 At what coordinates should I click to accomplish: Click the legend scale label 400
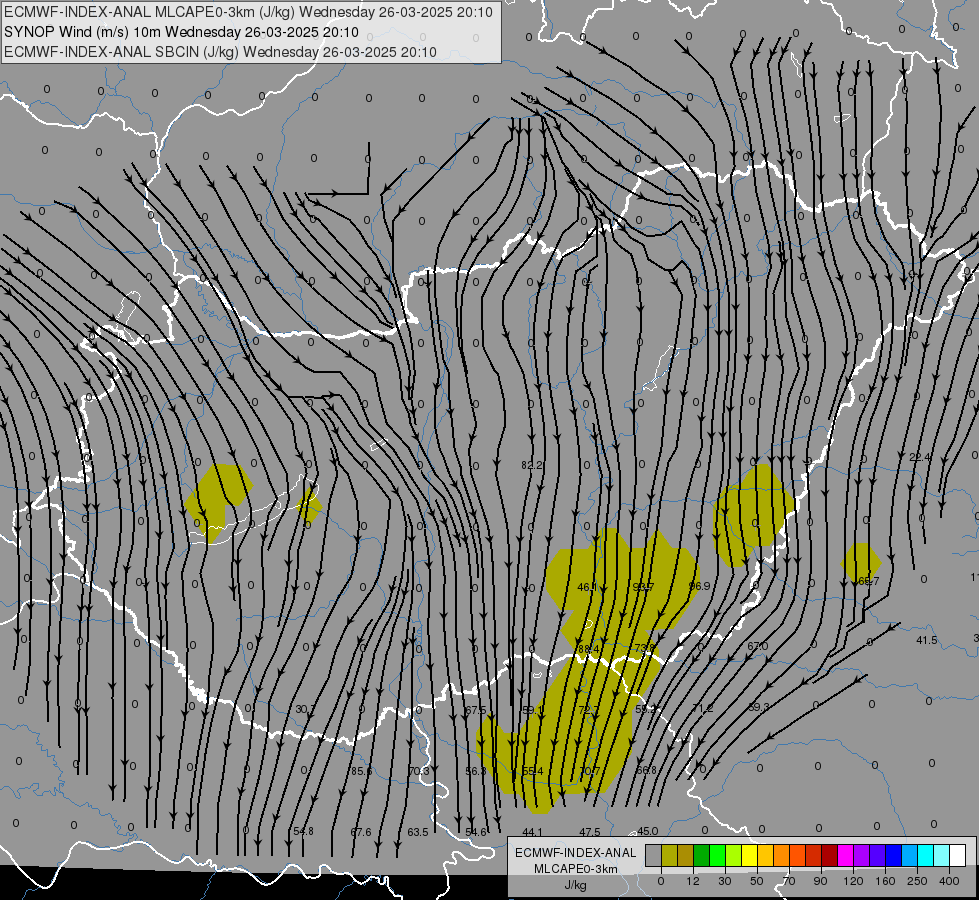coord(949,882)
